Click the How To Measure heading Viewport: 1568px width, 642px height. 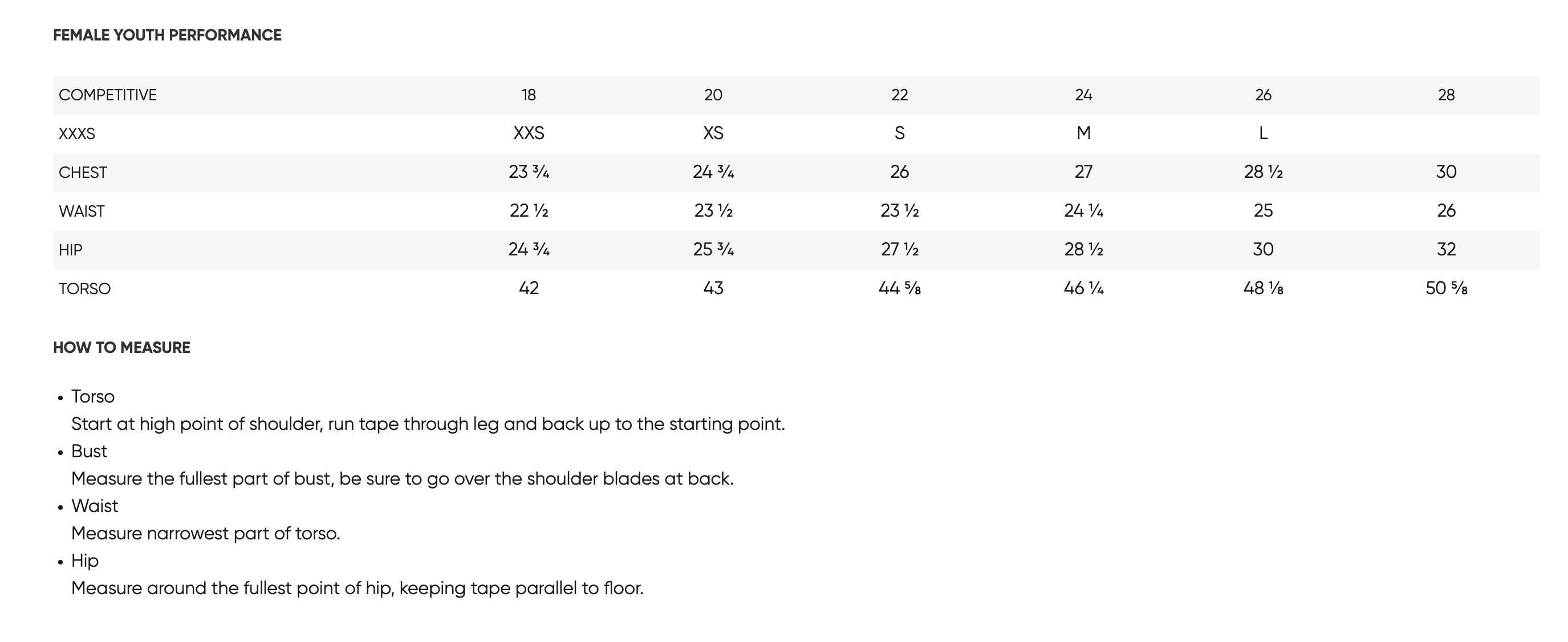[x=122, y=347]
